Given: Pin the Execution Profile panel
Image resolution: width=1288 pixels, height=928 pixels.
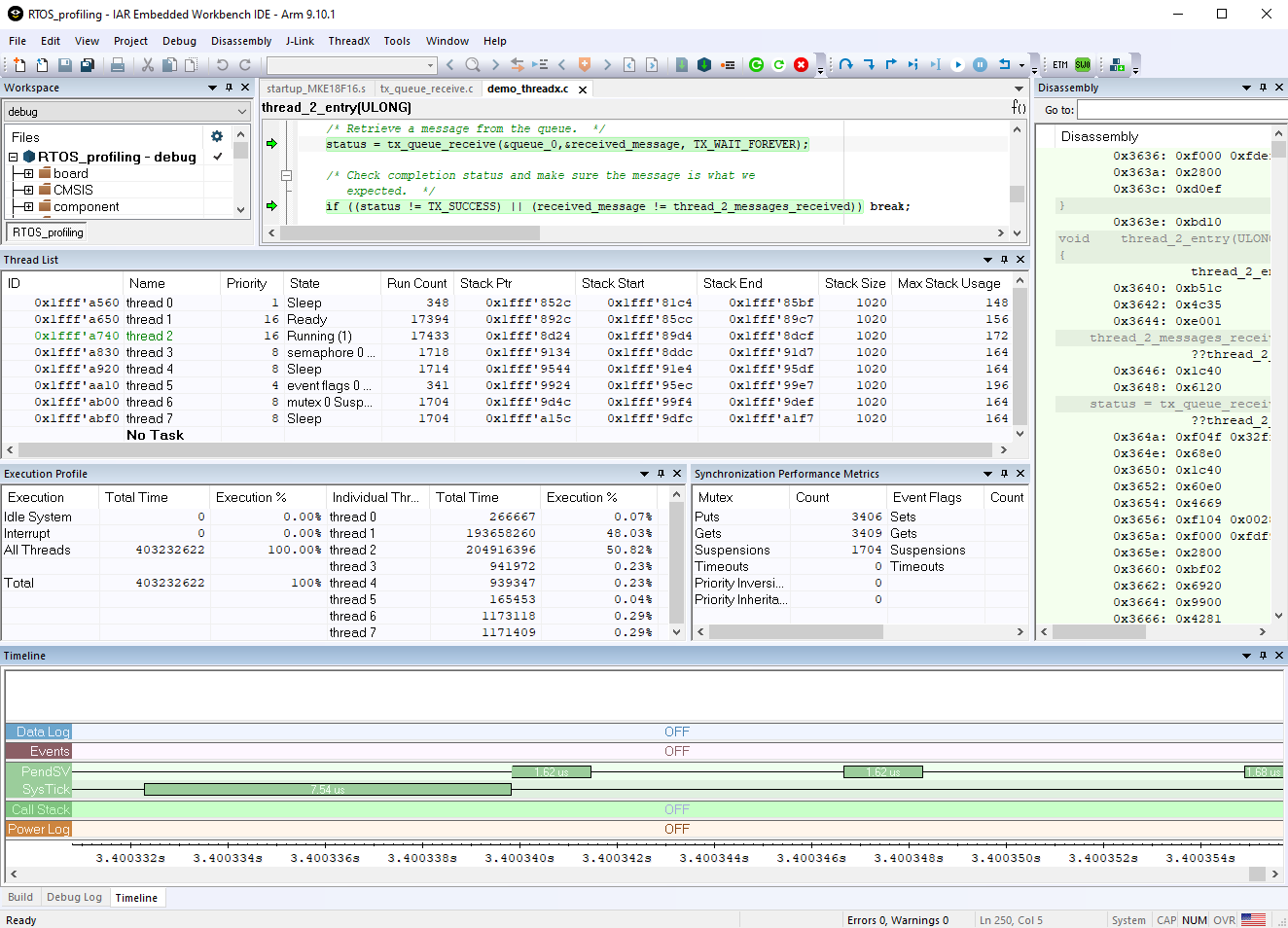Looking at the screenshot, I should 661,474.
